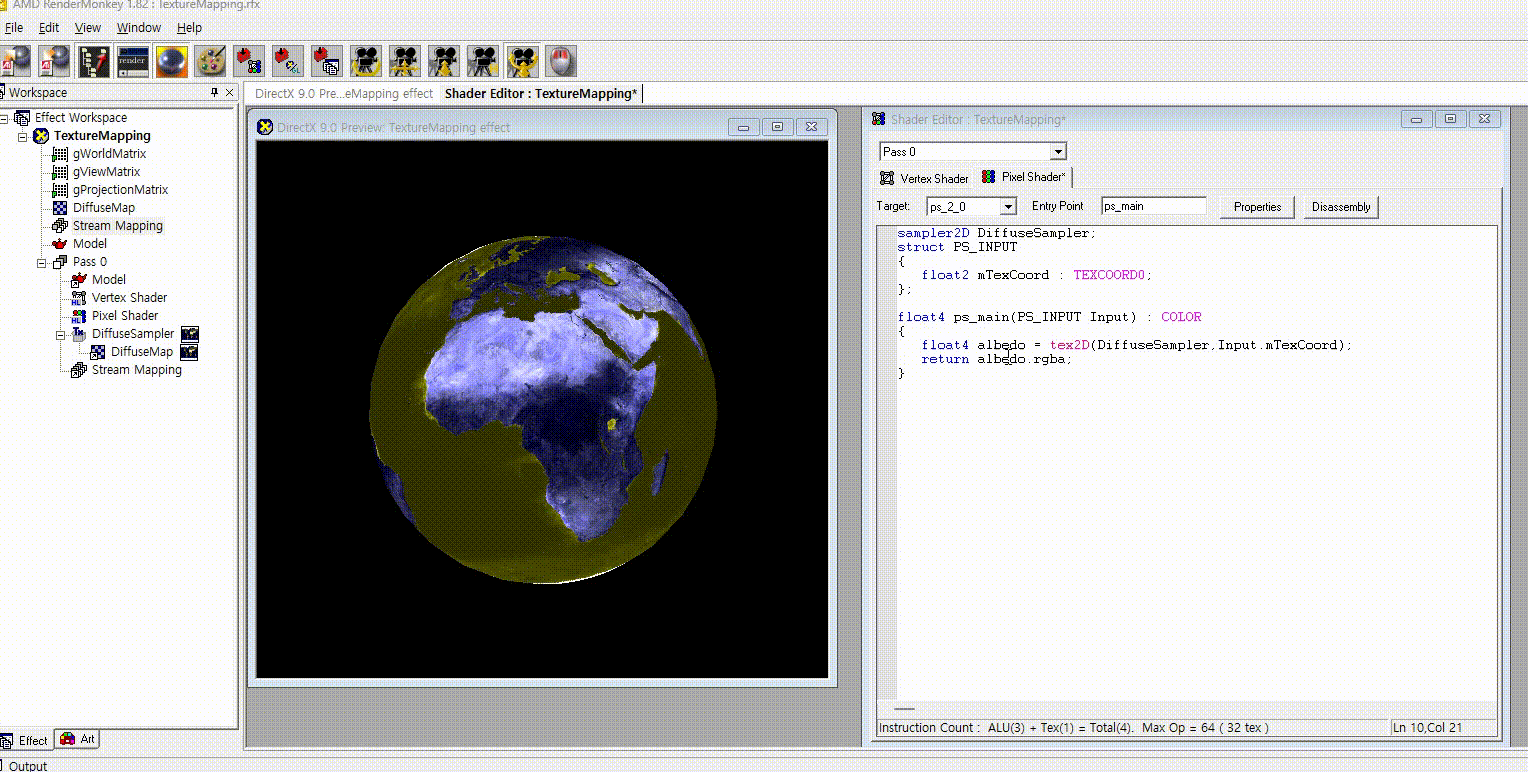Select the pan camera four-arrow icon
The width and height of the screenshot is (1528, 772).
pyautogui.click(x=405, y=61)
